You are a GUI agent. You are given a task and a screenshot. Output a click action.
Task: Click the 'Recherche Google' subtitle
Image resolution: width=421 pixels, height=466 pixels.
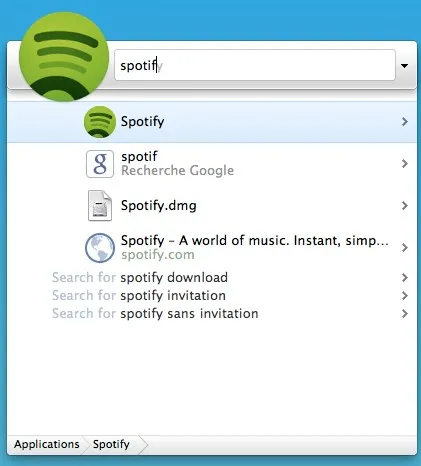tap(177, 171)
